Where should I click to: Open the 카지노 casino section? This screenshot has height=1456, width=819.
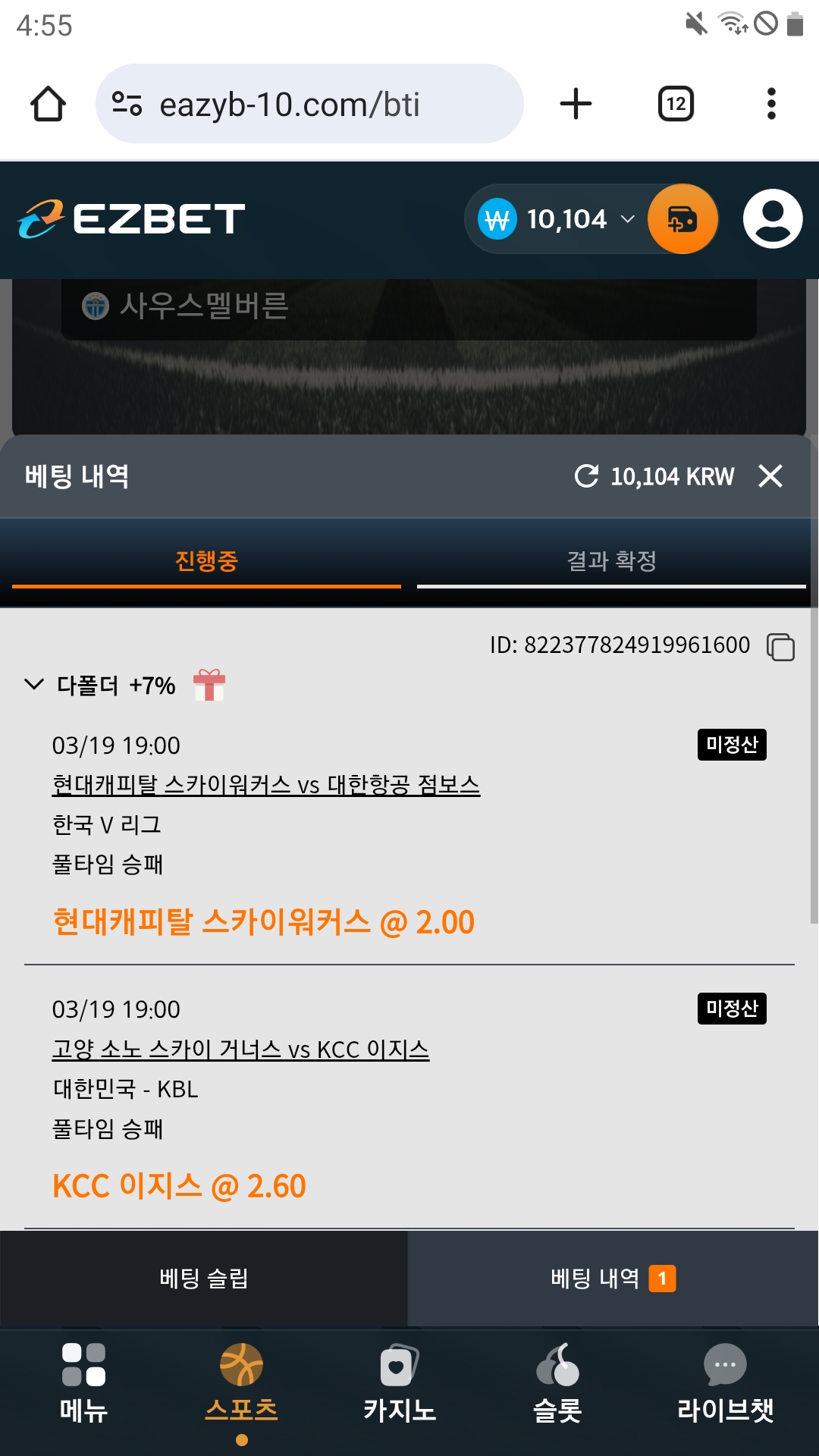tap(400, 1383)
